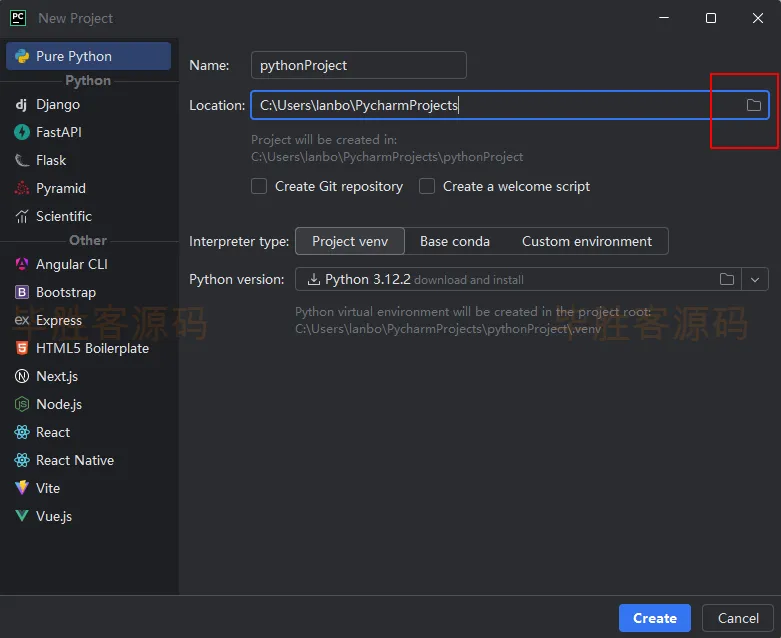
Task: Select the HTML5 Boilerplate icon
Action: 21,348
